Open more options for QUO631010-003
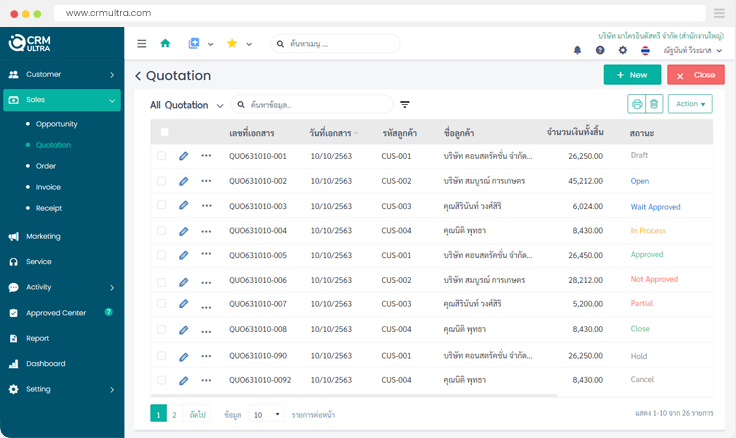This screenshot has width=736, height=438. pyautogui.click(x=206, y=206)
